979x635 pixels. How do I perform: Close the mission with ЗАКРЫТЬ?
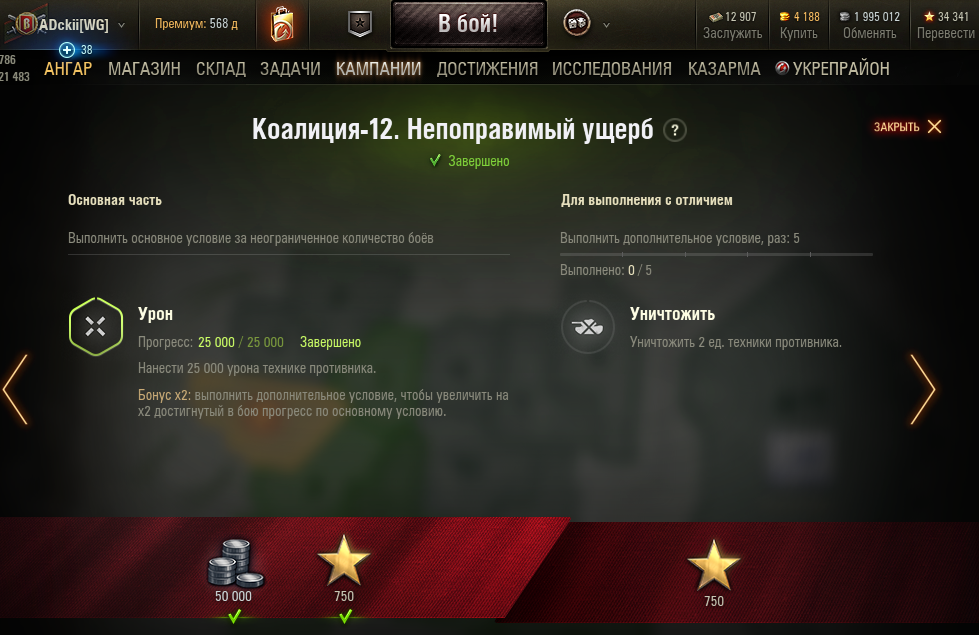click(x=907, y=127)
